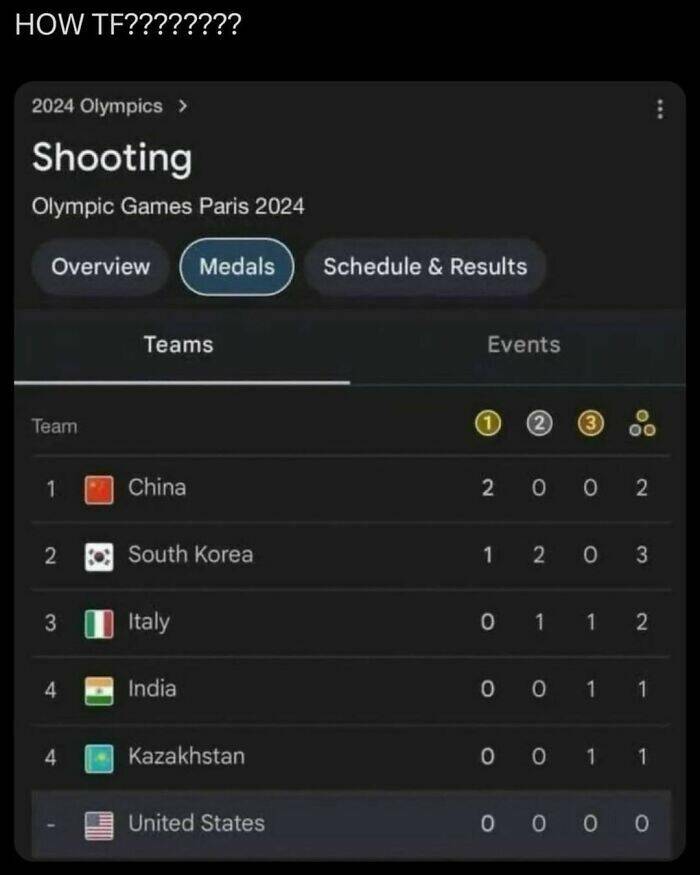Click the South Korea flag icon
700x875 pixels.
coord(99,556)
